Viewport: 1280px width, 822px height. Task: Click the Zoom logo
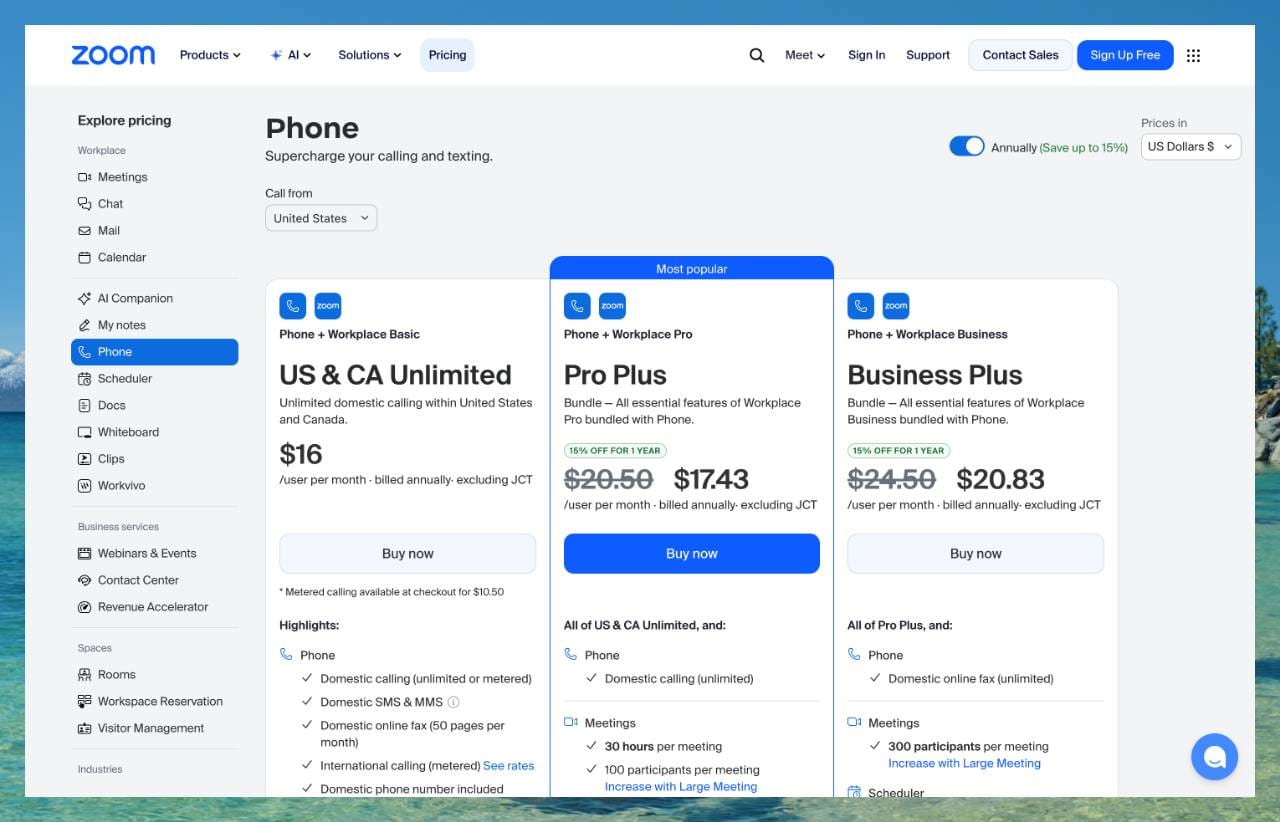coord(113,55)
